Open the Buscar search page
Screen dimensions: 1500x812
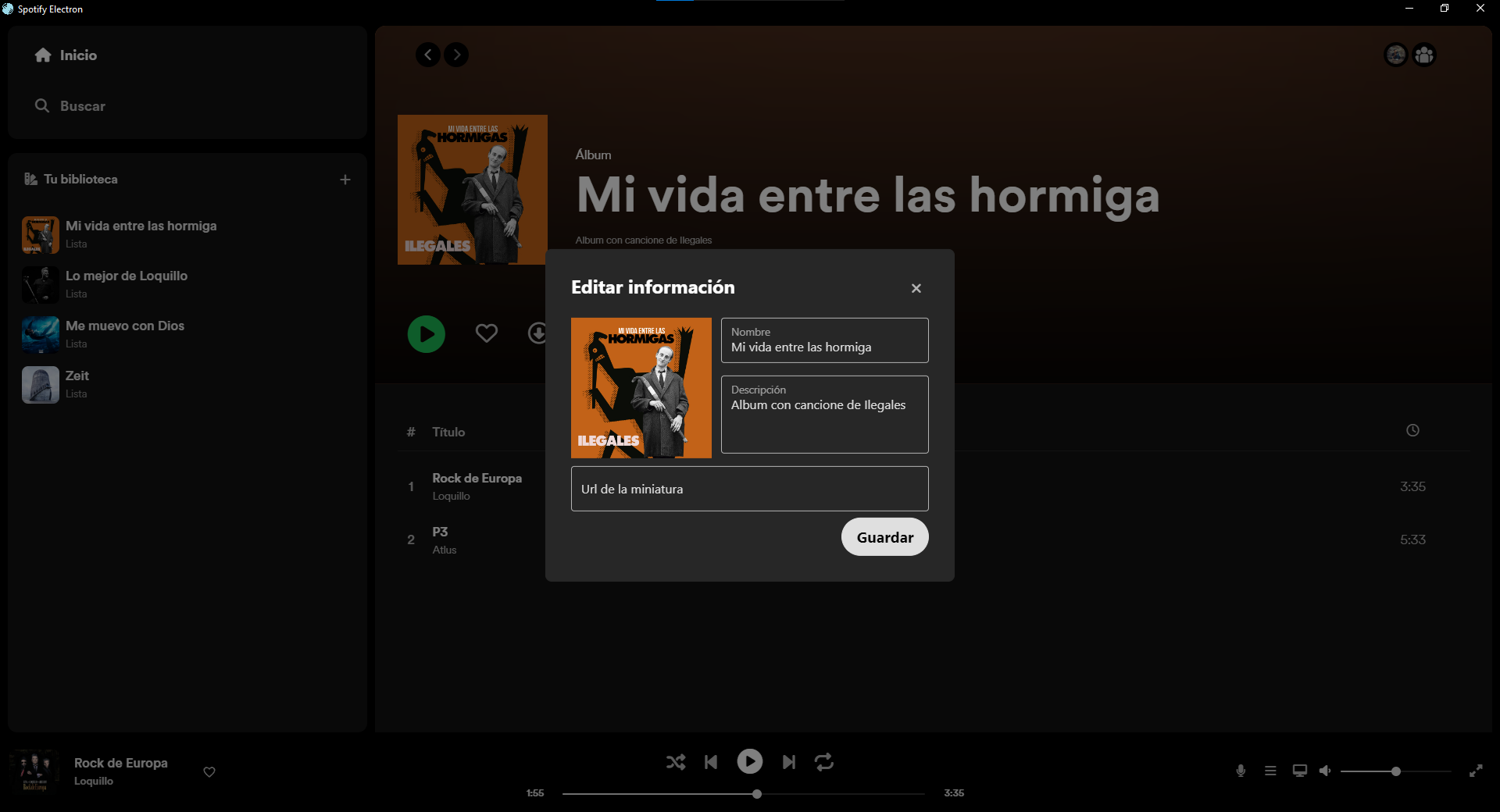70,105
